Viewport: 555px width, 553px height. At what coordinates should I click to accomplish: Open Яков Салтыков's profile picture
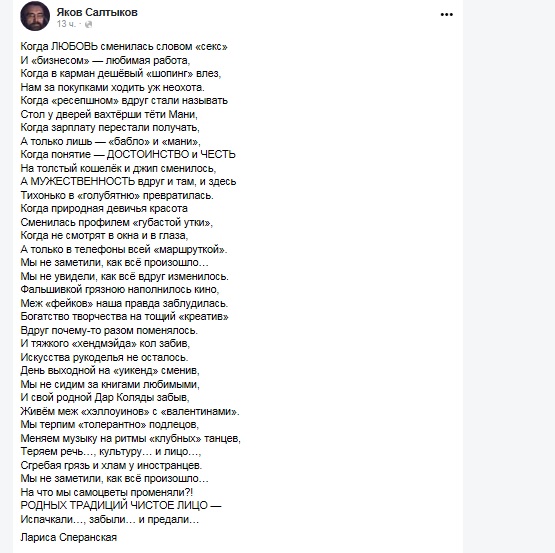tap(35, 16)
